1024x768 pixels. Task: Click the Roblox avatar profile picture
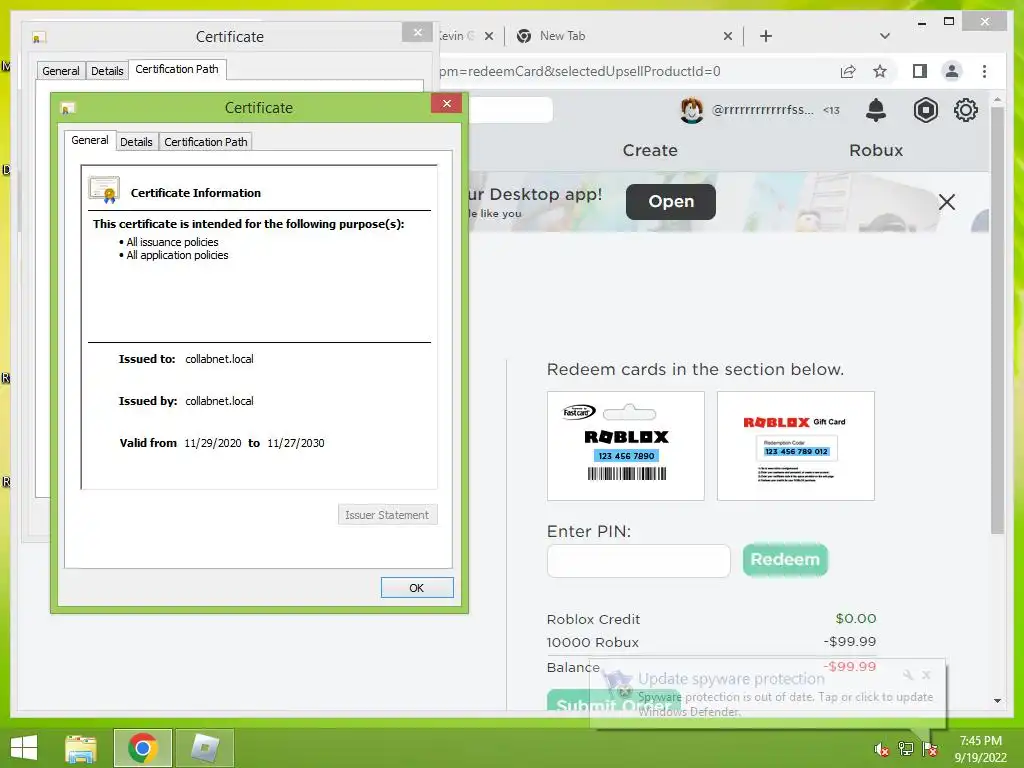pyautogui.click(x=692, y=110)
